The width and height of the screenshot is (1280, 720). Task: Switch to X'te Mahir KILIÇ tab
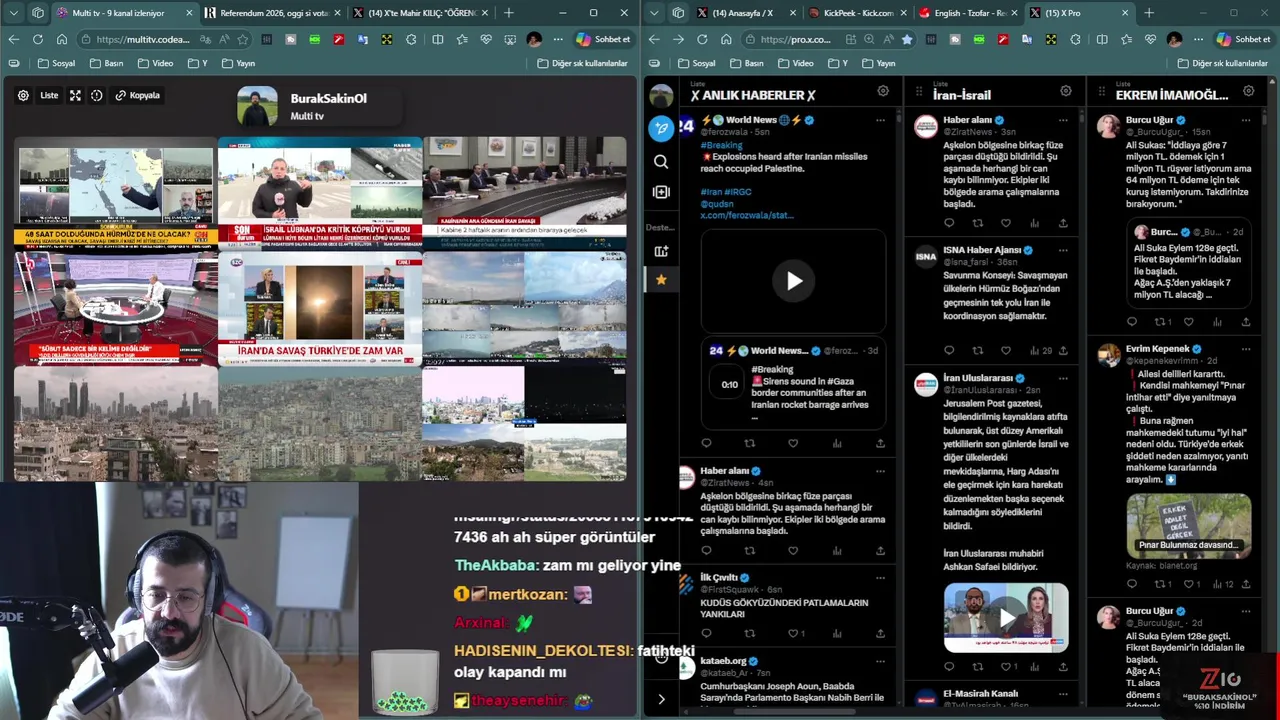coord(420,13)
